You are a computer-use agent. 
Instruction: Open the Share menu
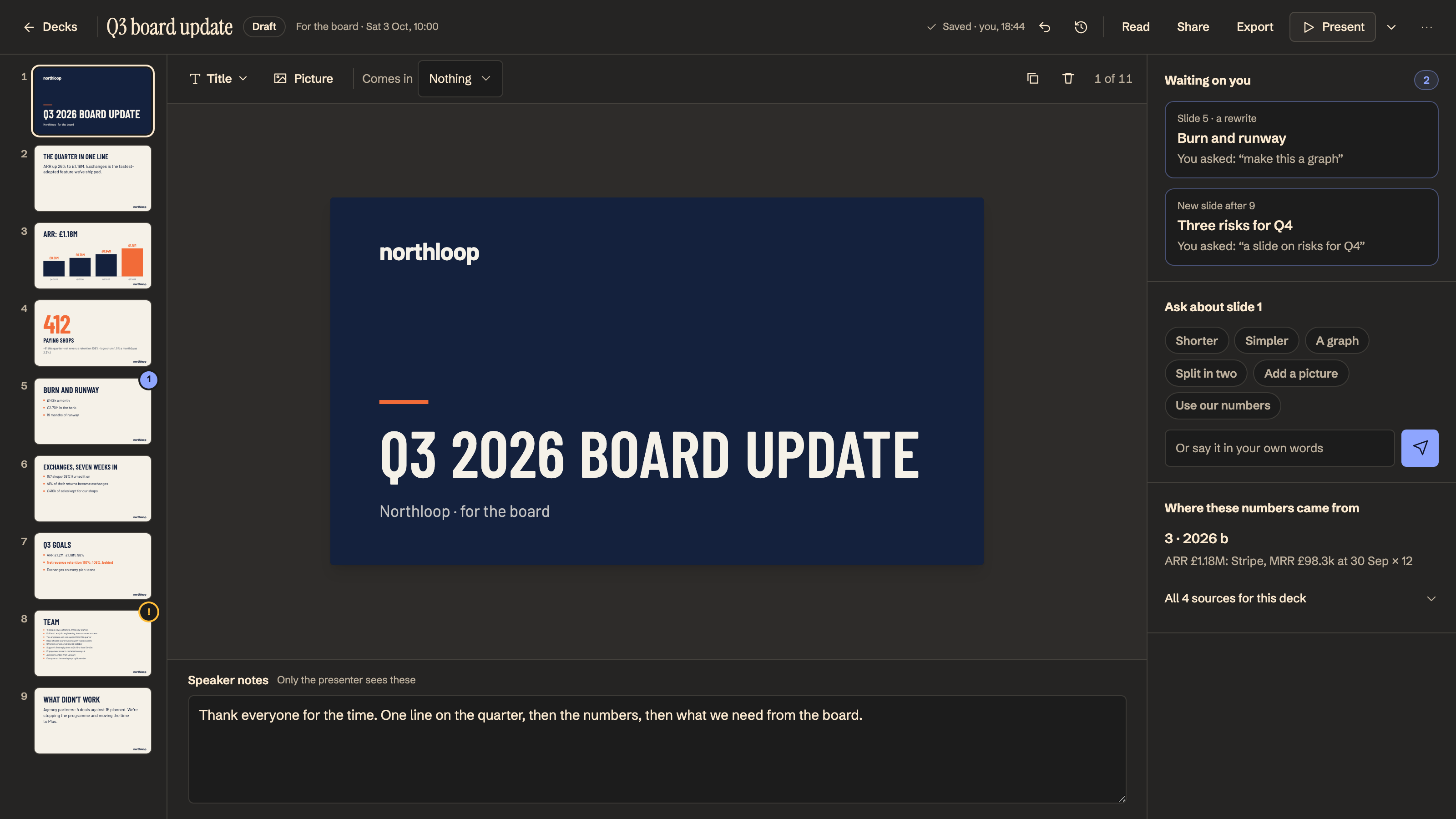tap(1193, 26)
